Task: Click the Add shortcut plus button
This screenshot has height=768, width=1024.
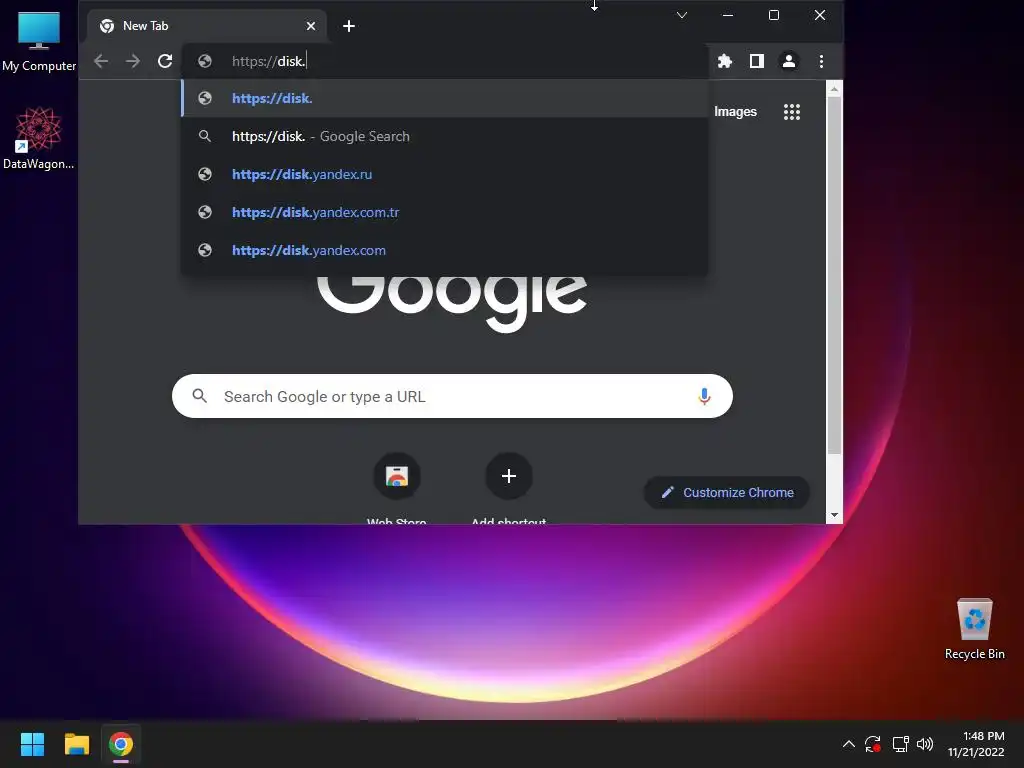Action: coord(509,477)
